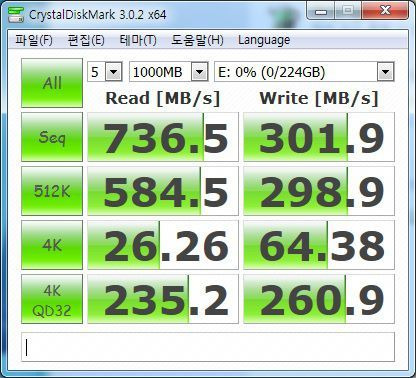Screen dimensions: 416x378
Task: Click the comment text field at bottom
Action: pyautogui.click(x=208, y=347)
